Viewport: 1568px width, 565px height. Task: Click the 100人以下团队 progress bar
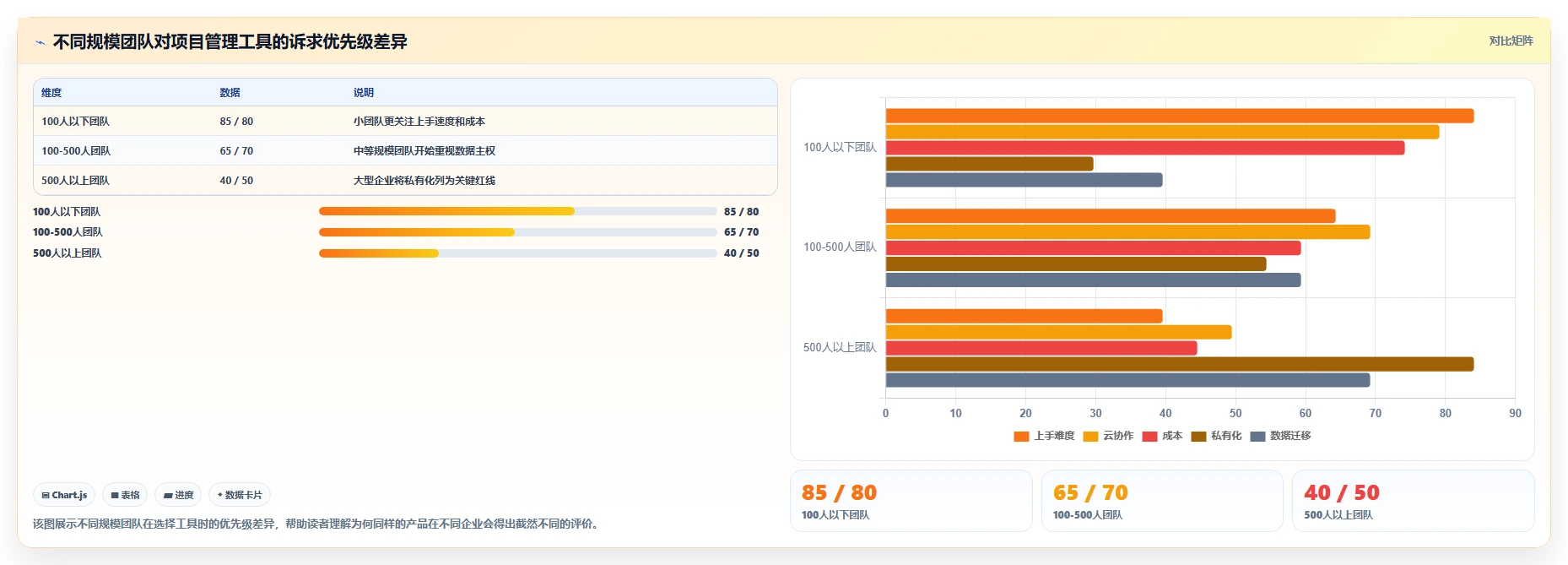point(517,211)
